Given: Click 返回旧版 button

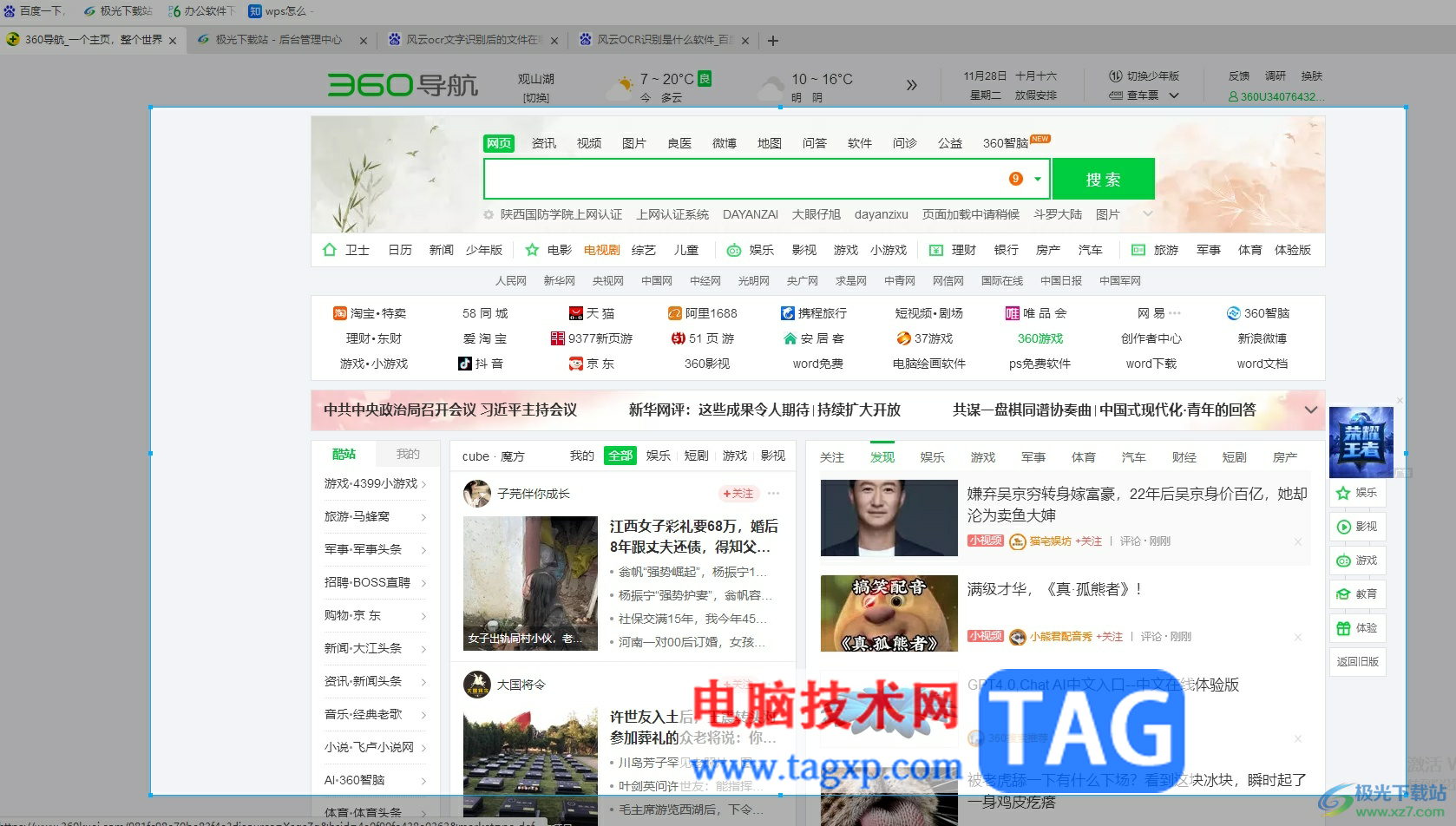Looking at the screenshot, I should tap(1358, 661).
